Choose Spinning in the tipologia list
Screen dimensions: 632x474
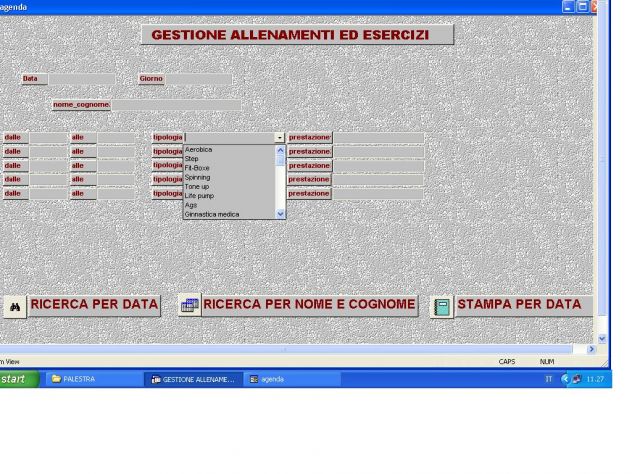click(230, 177)
